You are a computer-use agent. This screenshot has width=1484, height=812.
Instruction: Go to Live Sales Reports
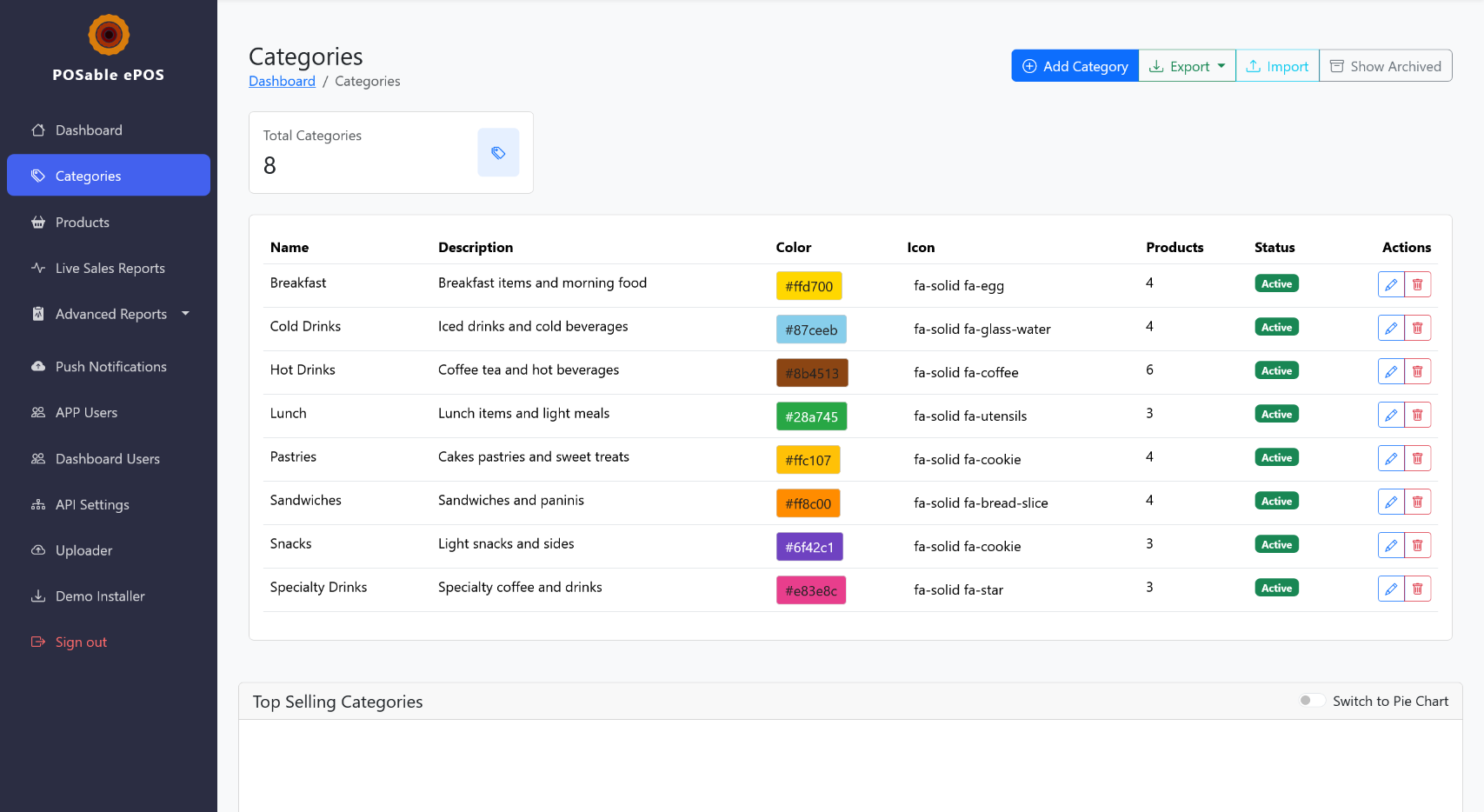pos(110,269)
